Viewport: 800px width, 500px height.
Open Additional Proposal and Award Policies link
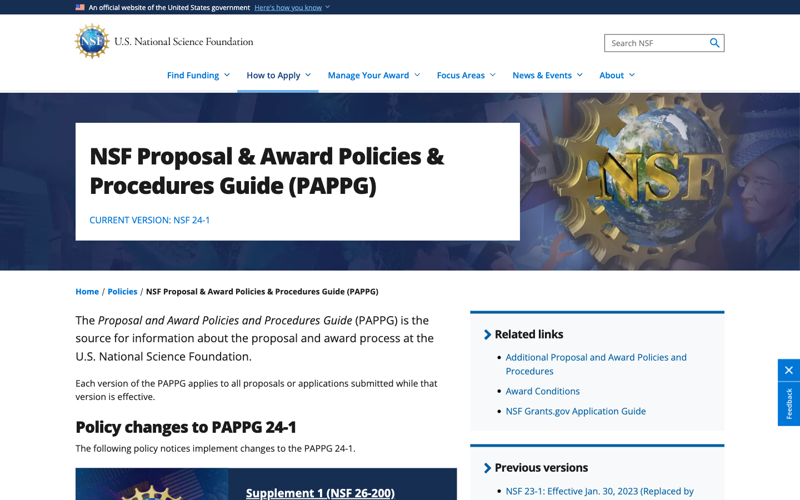[x=596, y=364]
